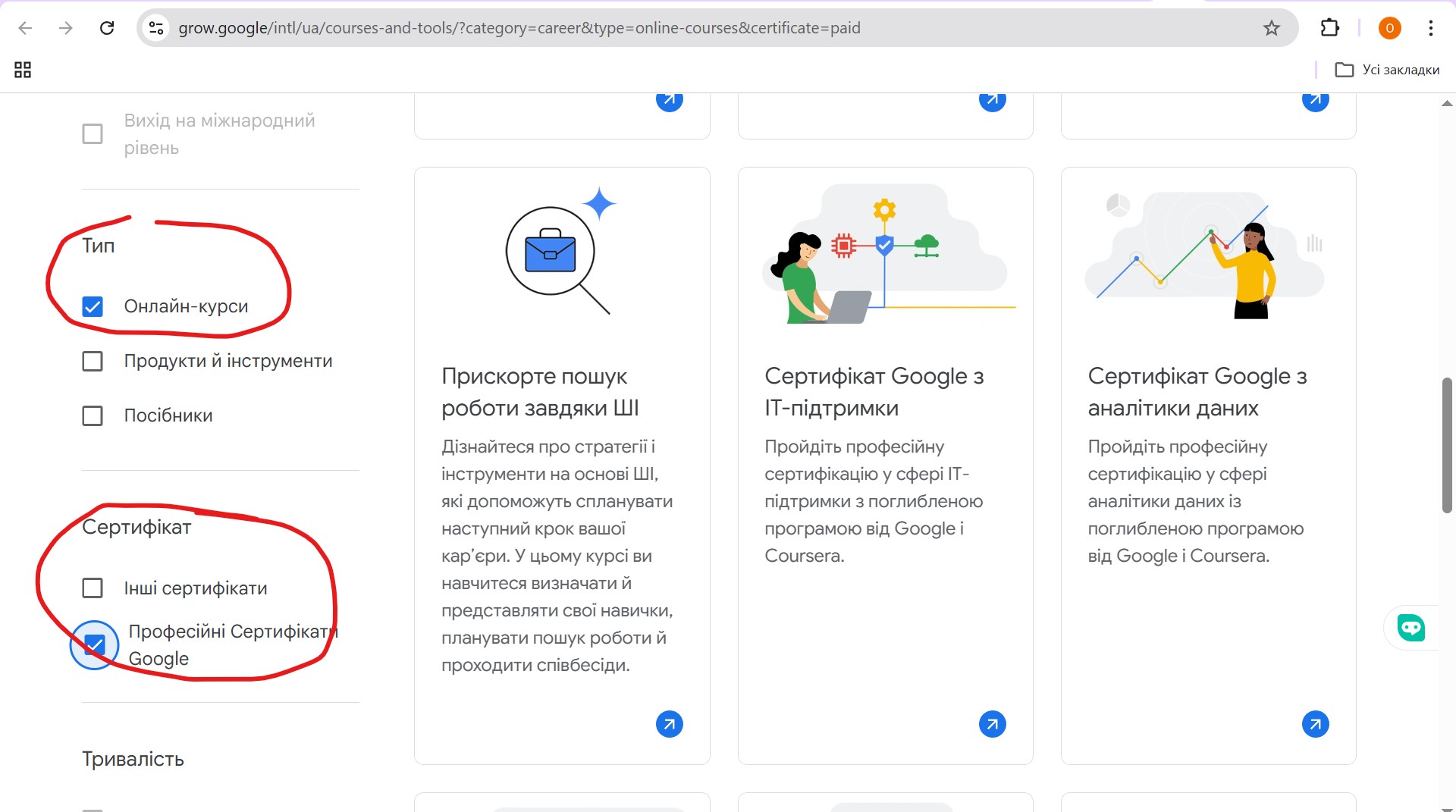Screen dimensions: 1456x812
Task: Open the orange profile avatar
Action: (x=1389, y=28)
